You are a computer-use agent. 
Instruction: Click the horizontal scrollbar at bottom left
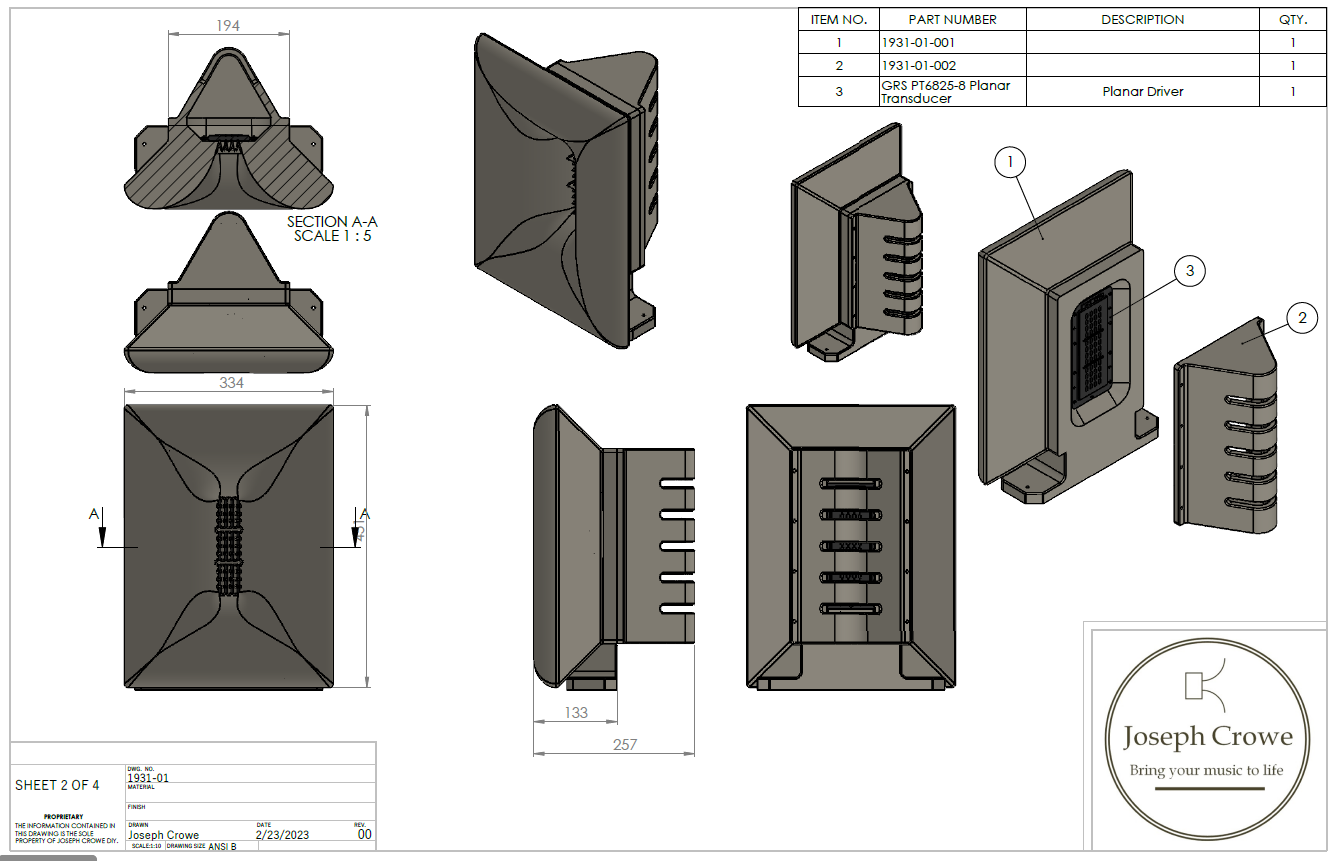(48, 857)
